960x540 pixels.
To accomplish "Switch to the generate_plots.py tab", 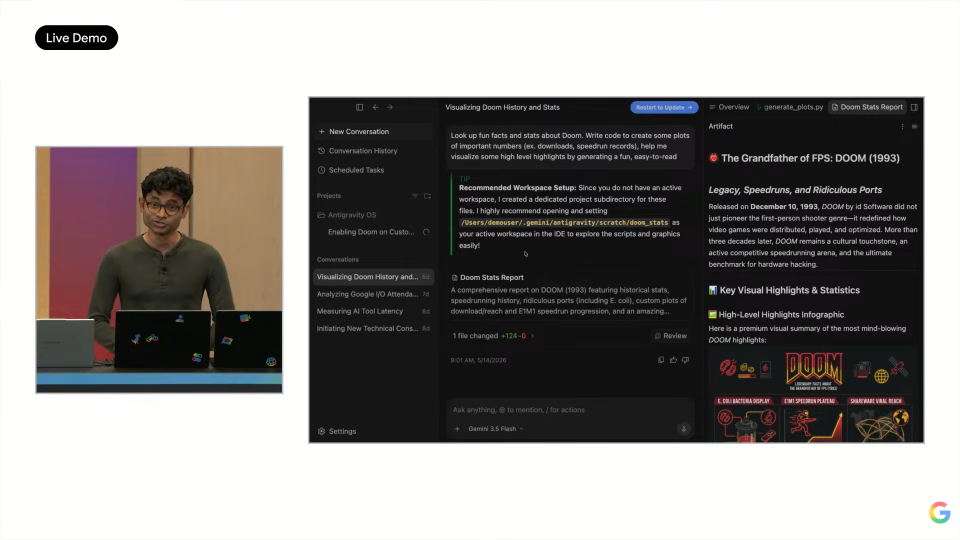I will pos(790,107).
